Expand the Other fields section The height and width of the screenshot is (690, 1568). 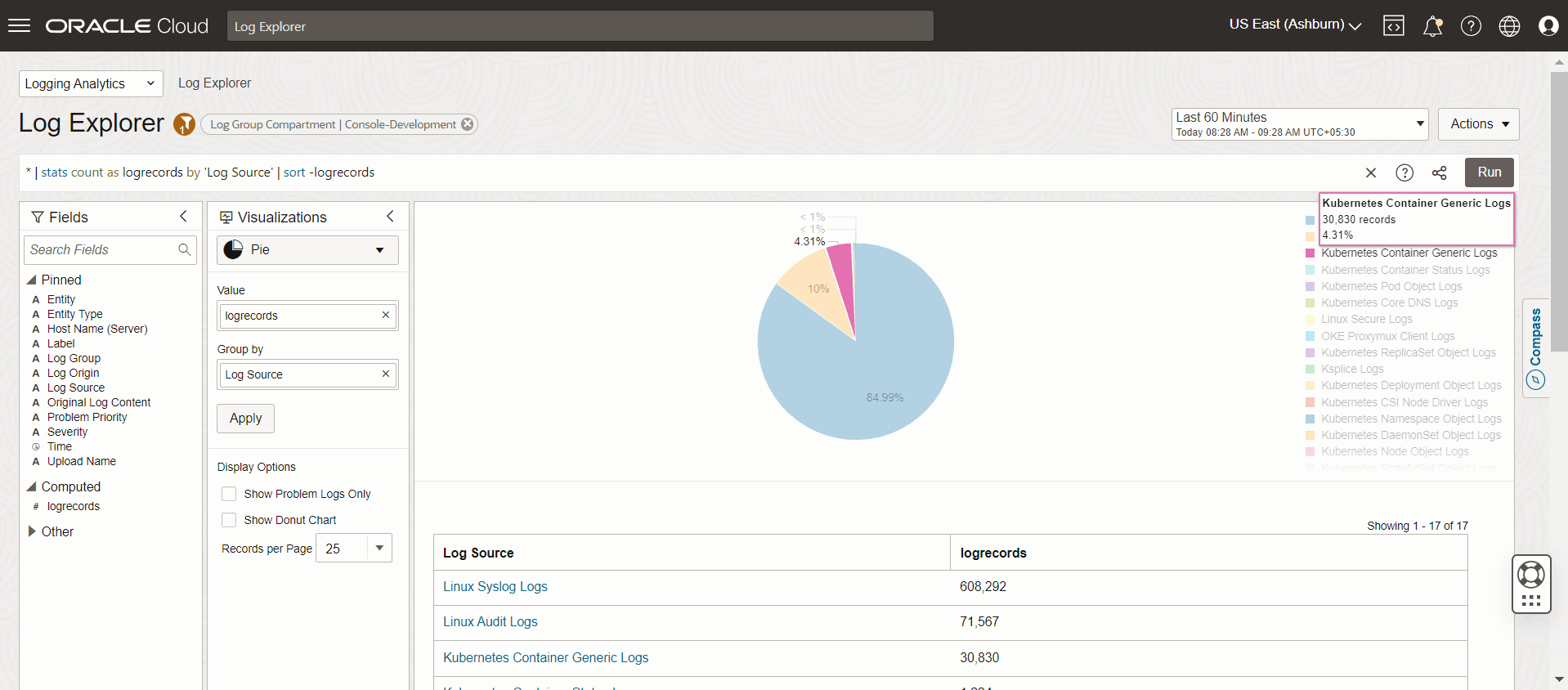click(32, 531)
